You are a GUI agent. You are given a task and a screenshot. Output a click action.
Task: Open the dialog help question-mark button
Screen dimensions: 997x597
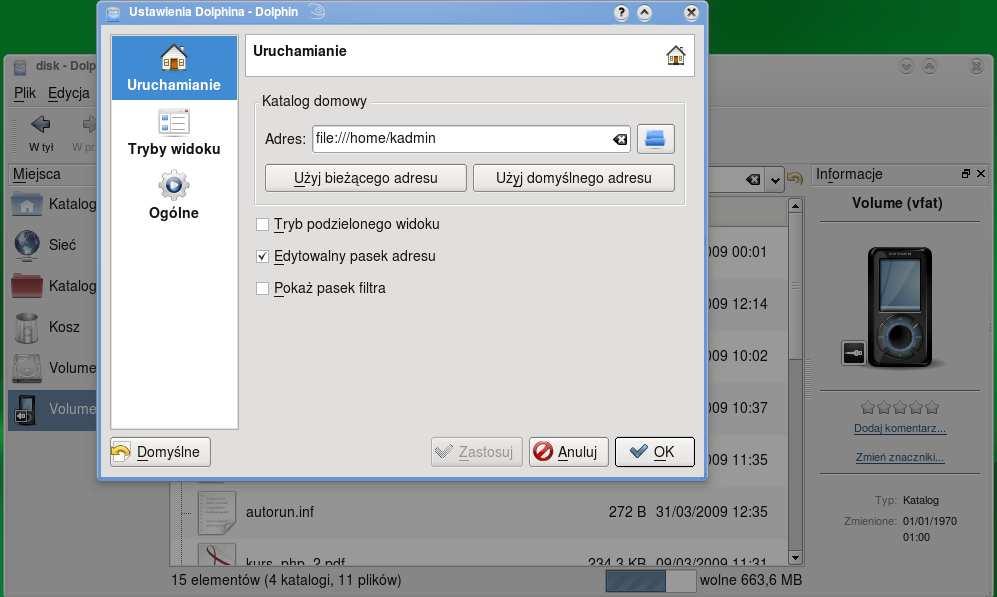[621, 13]
